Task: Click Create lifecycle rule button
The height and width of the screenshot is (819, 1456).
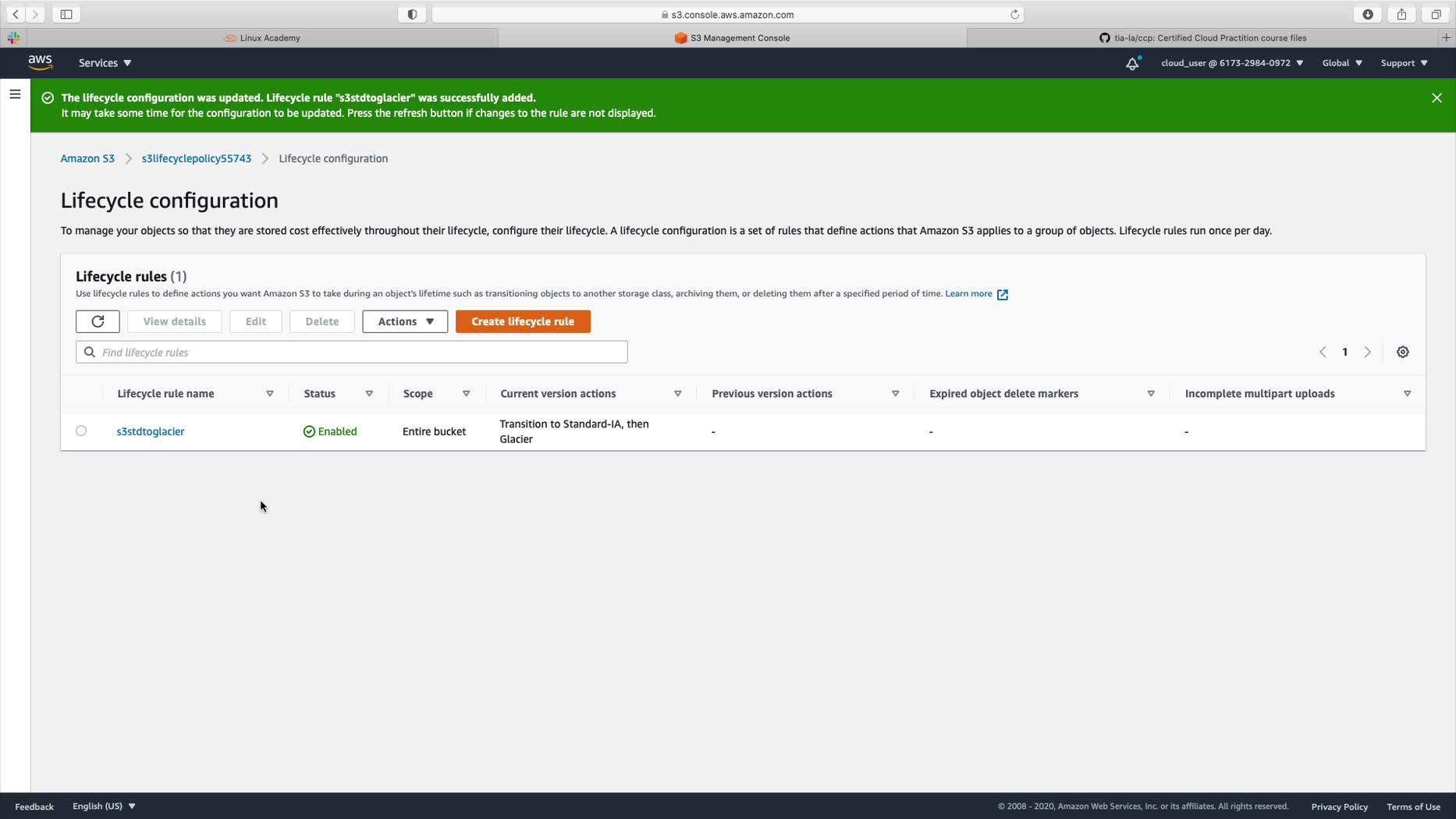Action: pyautogui.click(x=523, y=321)
